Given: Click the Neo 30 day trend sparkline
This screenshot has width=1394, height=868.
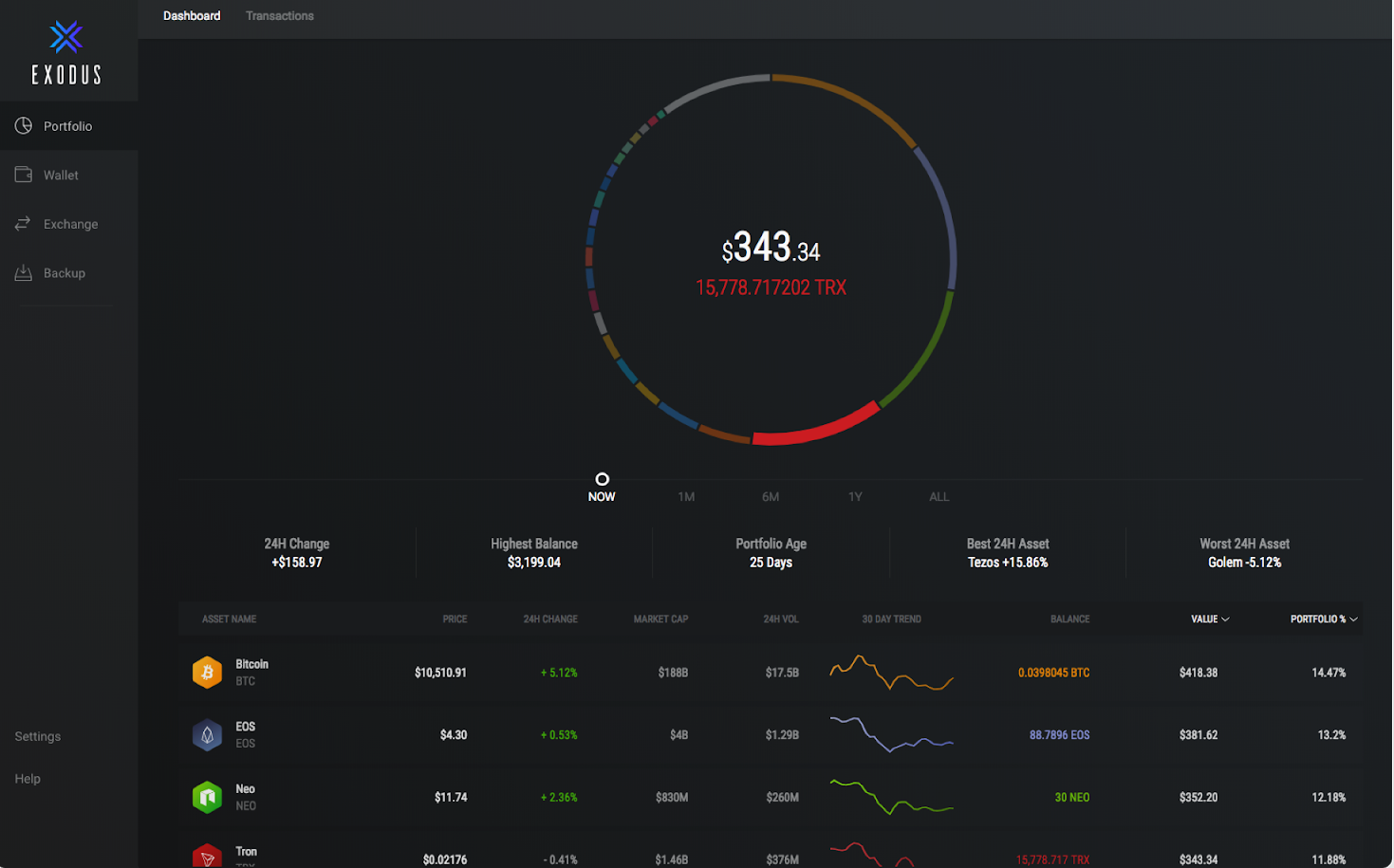Looking at the screenshot, I should click(x=891, y=798).
